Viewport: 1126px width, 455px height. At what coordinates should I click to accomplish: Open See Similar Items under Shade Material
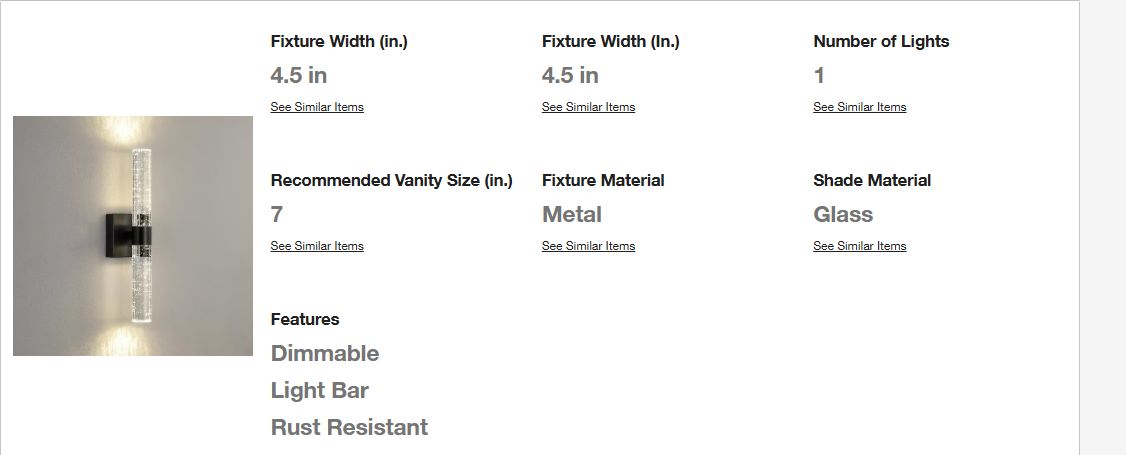pyautogui.click(x=860, y=246)
